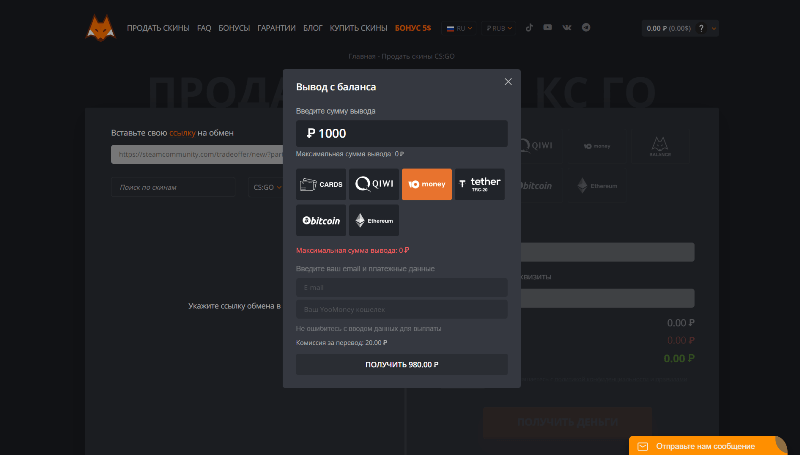Click the red Максимальная сумма вывода warning
Screen dimensions: 800x455
(353, 250)
